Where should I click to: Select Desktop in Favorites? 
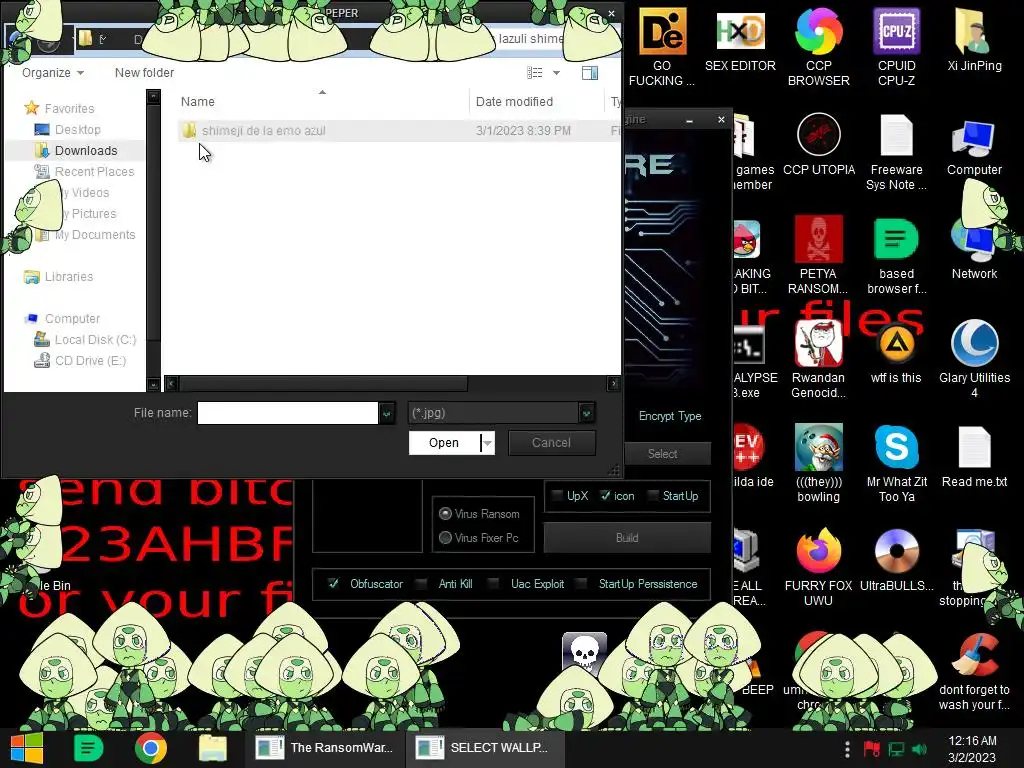click(67, 129)
